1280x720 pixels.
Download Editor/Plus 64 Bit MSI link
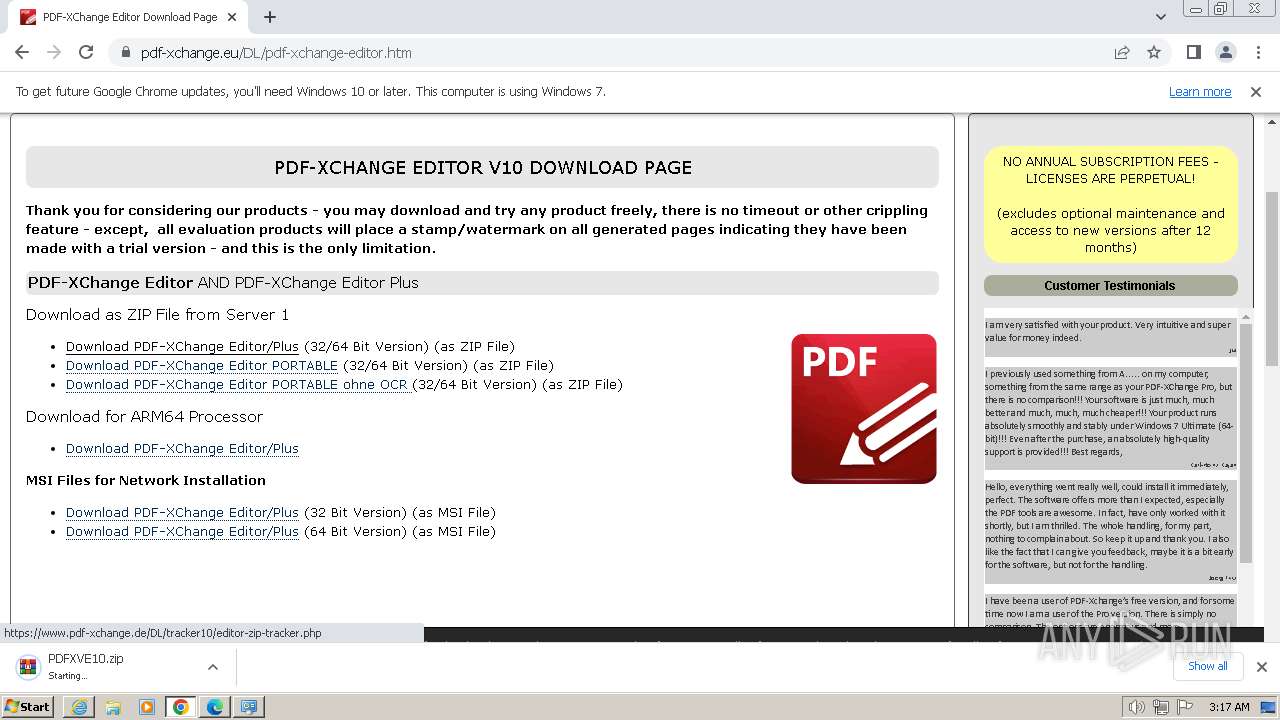click(x=182, y=531)
